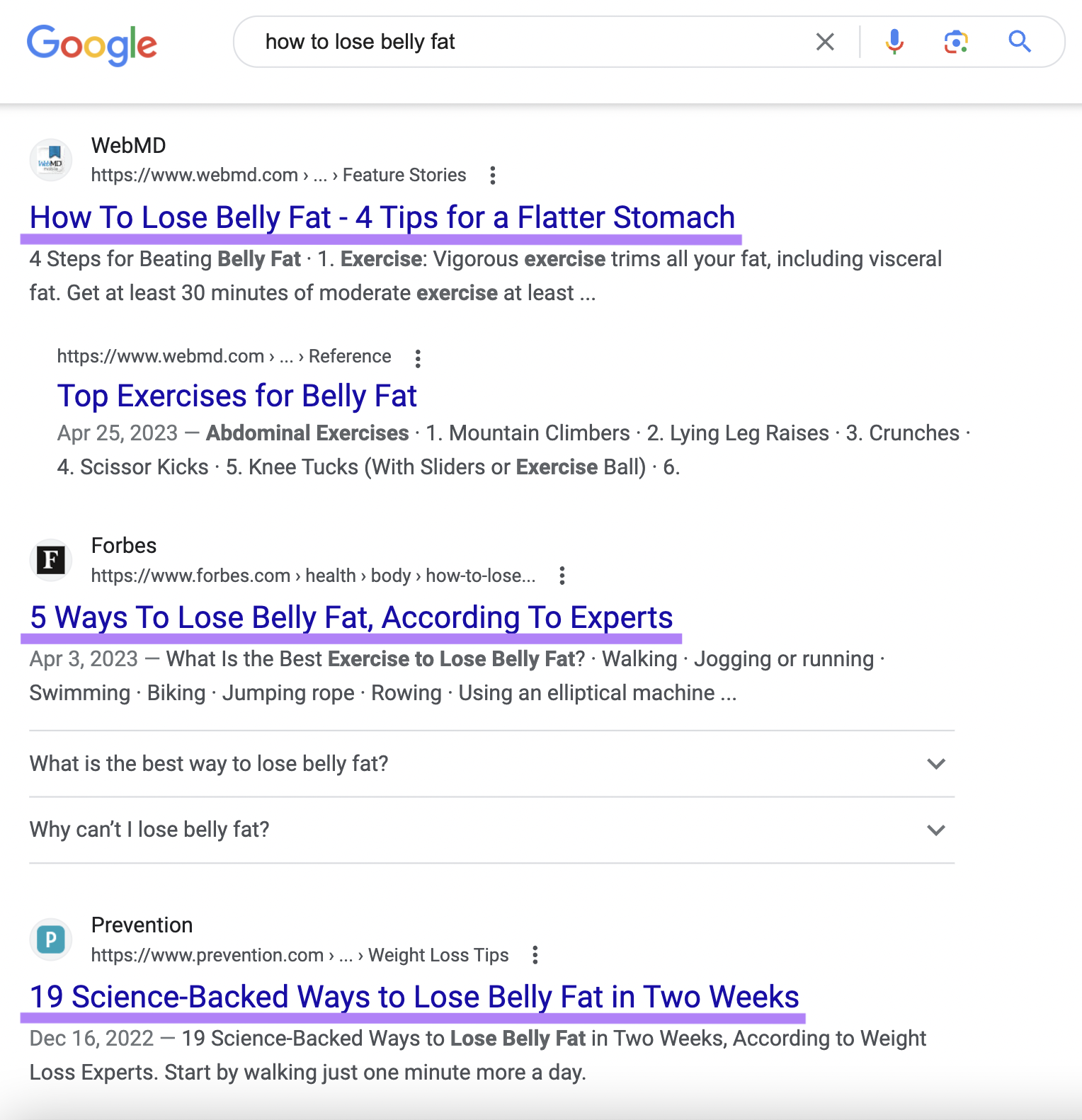Image resolution: width=1082 pixels, height=1120 pixels.
Task: Click the Prevention site favicon
Action: (x=50, y=939)
